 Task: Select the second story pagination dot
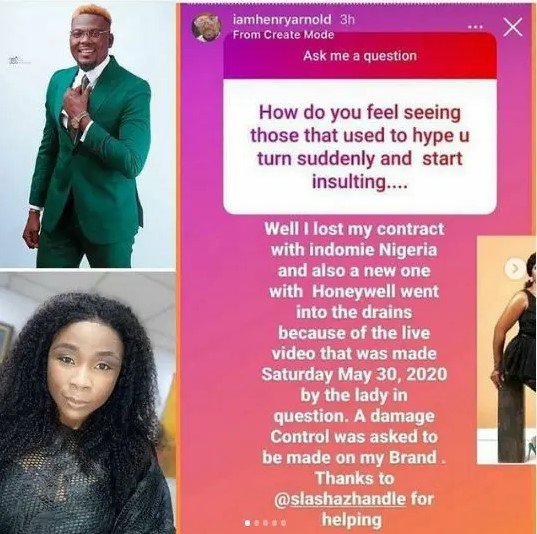[x=257, y=523]
